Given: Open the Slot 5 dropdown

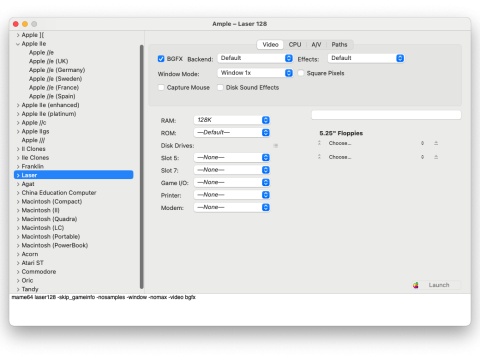Looking at the screenshot, I should point(232,157).
